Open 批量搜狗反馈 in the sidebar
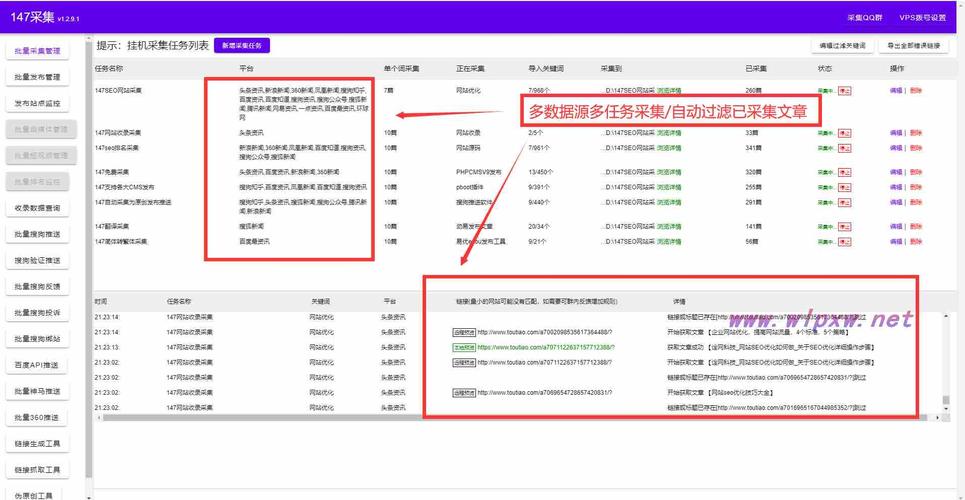Screen dimensions: 965x500 (x=37, y=286)
